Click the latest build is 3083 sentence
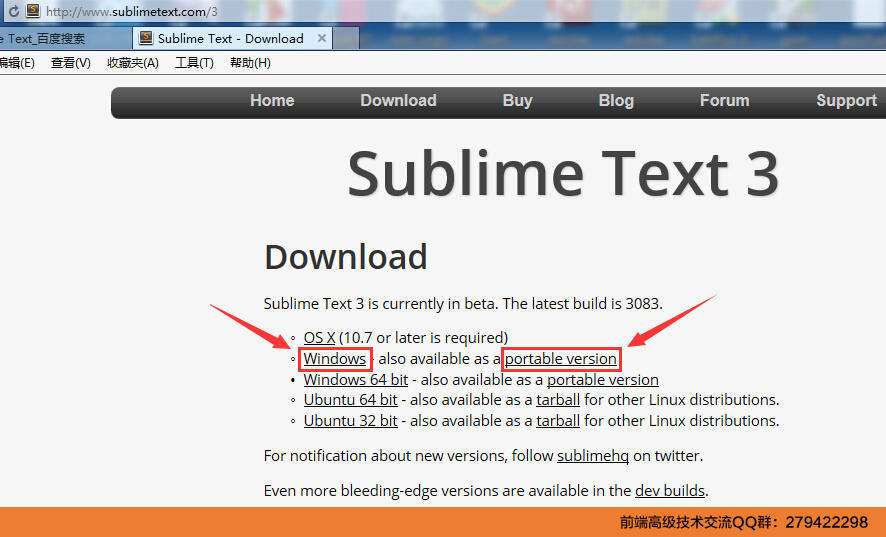This screenshot has width=886, height=537. point(583,304)
